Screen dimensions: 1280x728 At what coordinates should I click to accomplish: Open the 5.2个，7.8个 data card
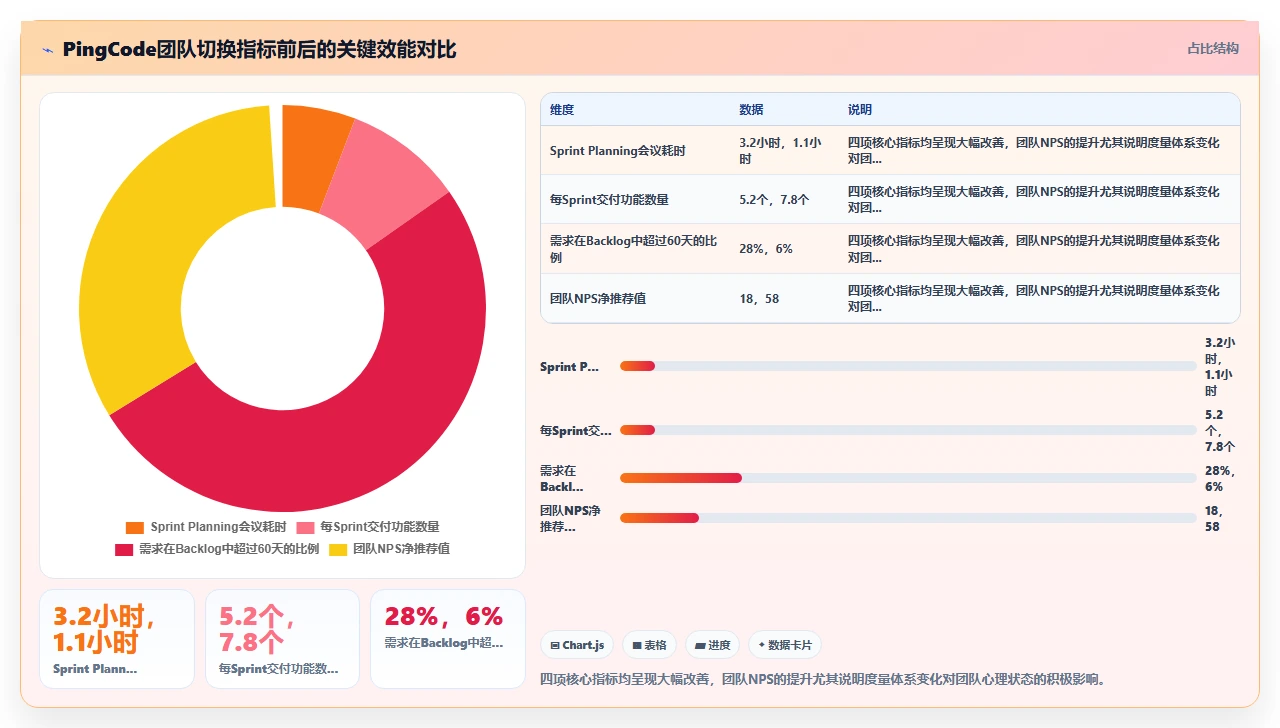(282, 639)
